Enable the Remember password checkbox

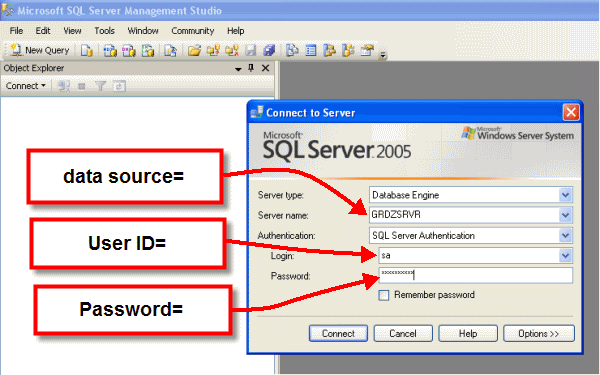click(383, 295)
